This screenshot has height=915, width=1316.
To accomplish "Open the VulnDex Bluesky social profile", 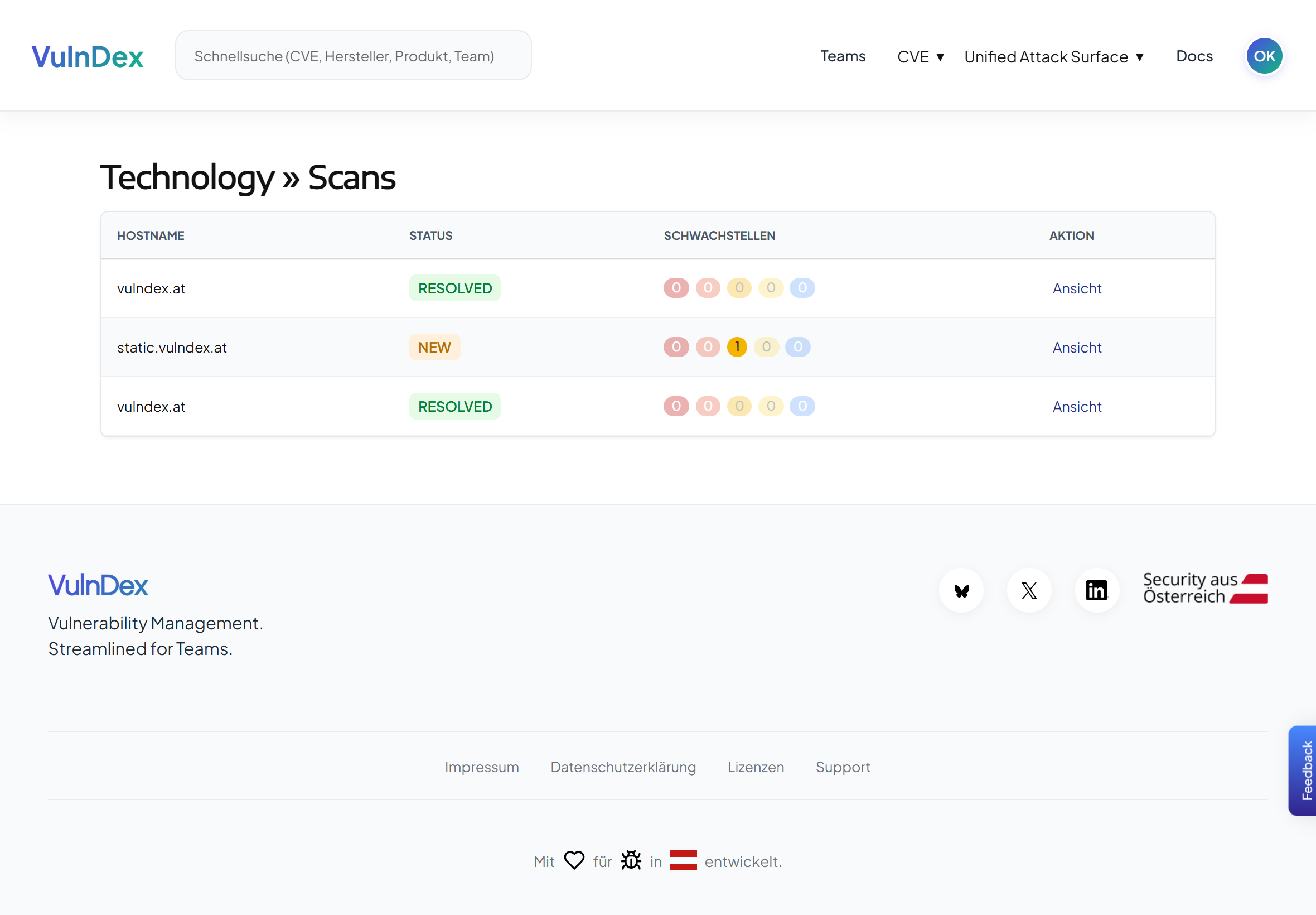I will click(961, 590).
